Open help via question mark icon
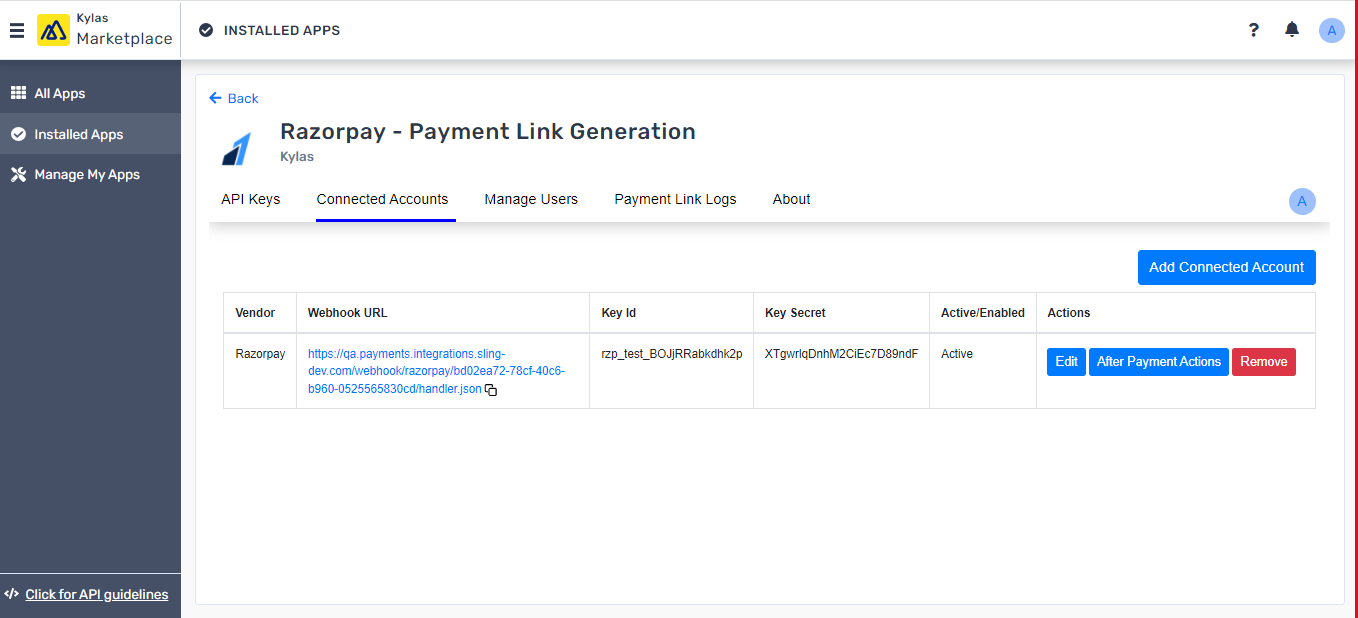 [x=1253, y=30]
